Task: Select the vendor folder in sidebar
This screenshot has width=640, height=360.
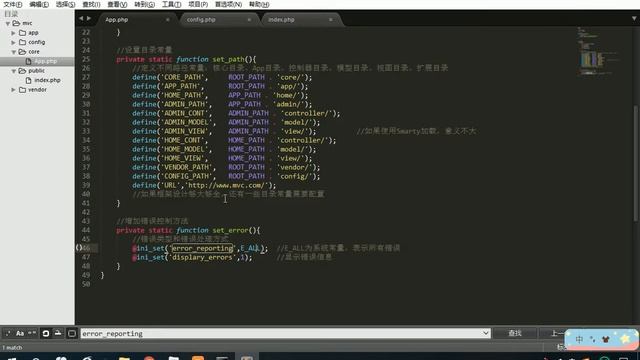Action: click(x=37, y=90)
